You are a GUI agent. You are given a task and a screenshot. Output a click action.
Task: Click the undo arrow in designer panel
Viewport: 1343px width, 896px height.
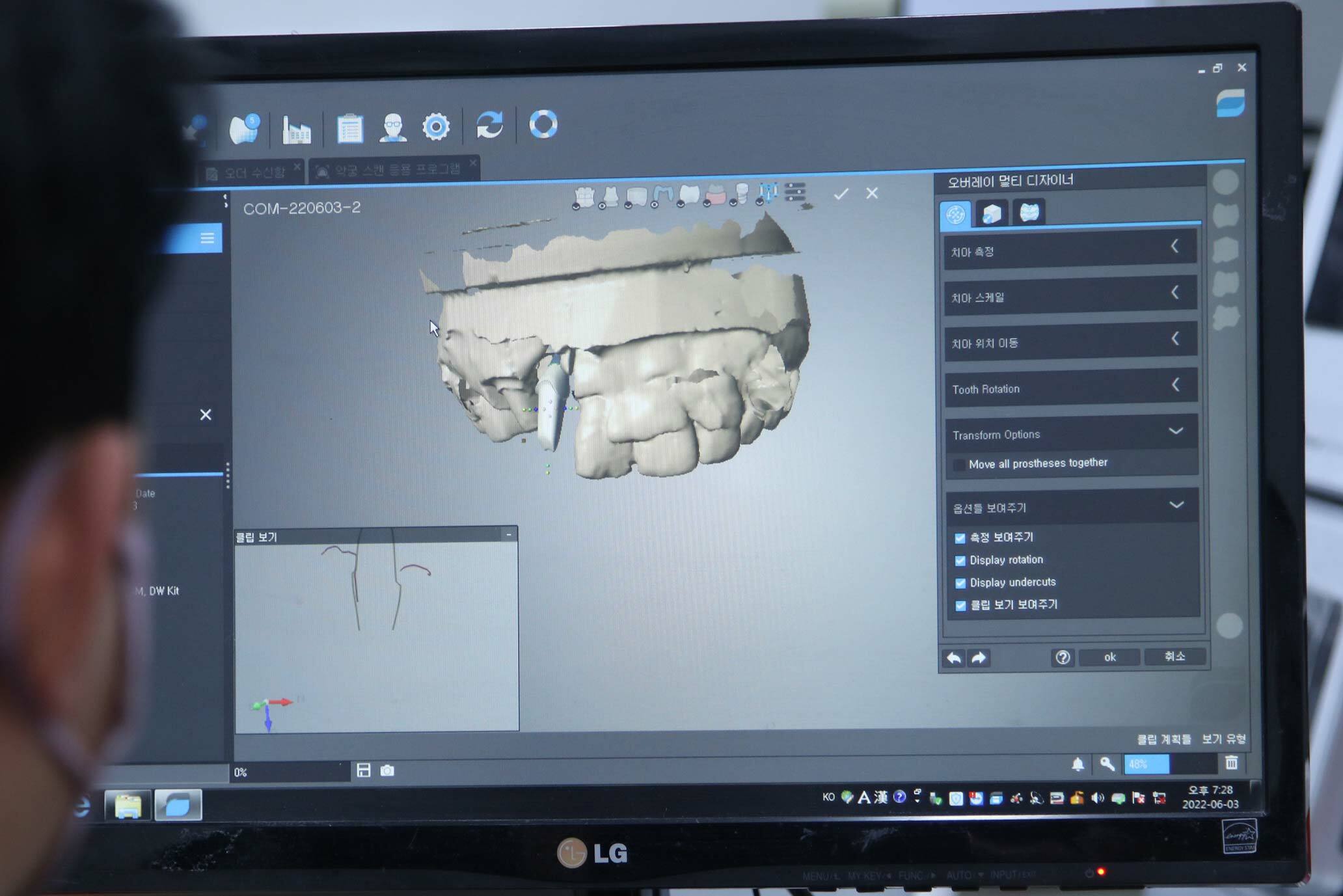(954, 658)
